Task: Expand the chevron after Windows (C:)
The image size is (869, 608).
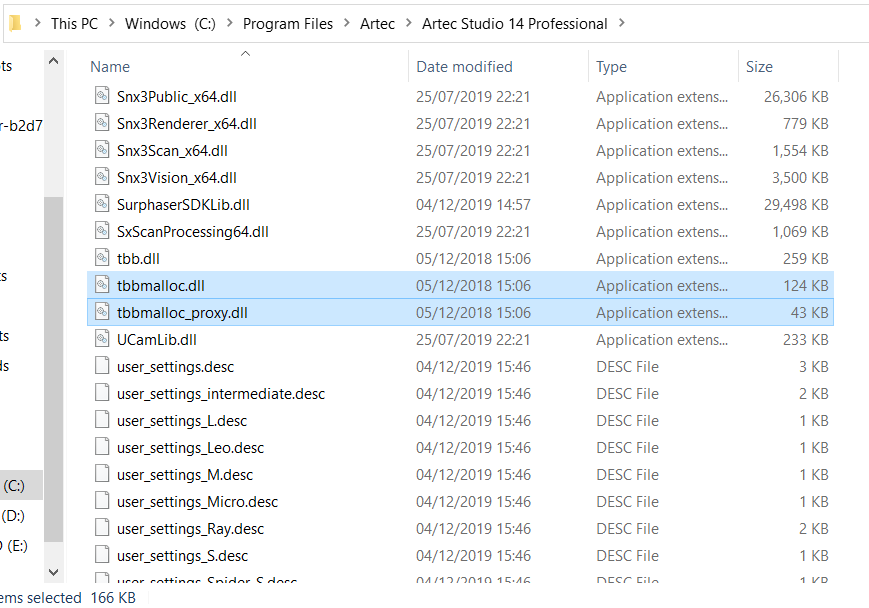Action: click(229, 23)
